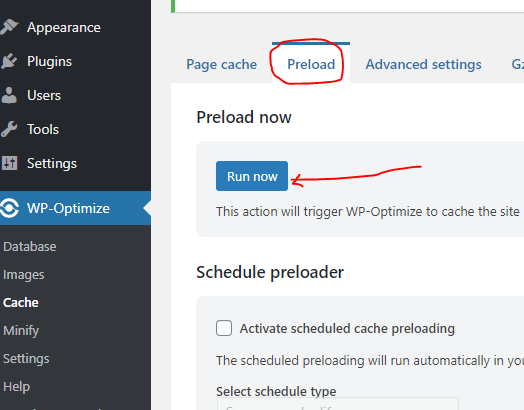524x410 pixels.
Task: Select the Cache submenu item
Action: 21,303
